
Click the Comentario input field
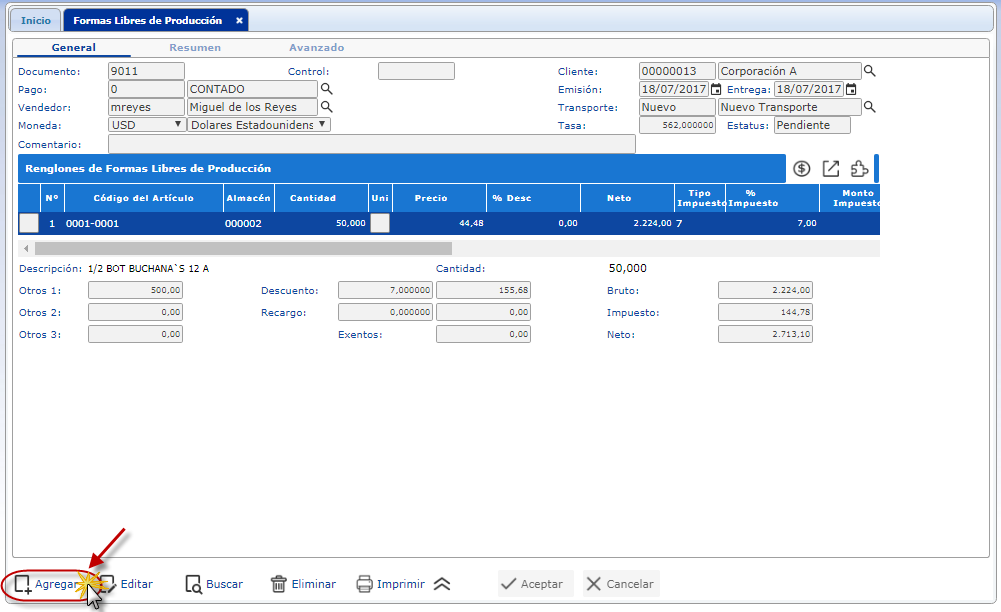coord(371,144)
